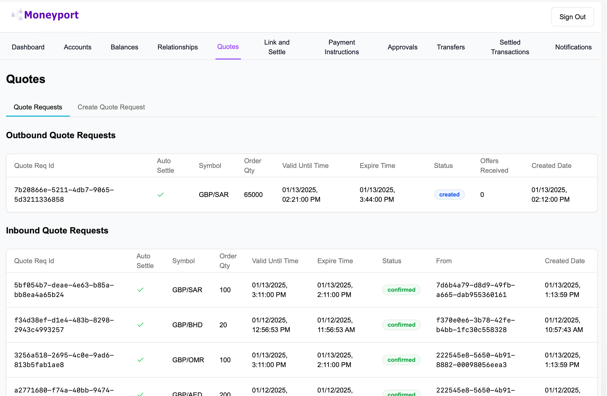Viewport: 607px width, 396px height.
Task: Open the Balances tab
Action: point(124,47)
